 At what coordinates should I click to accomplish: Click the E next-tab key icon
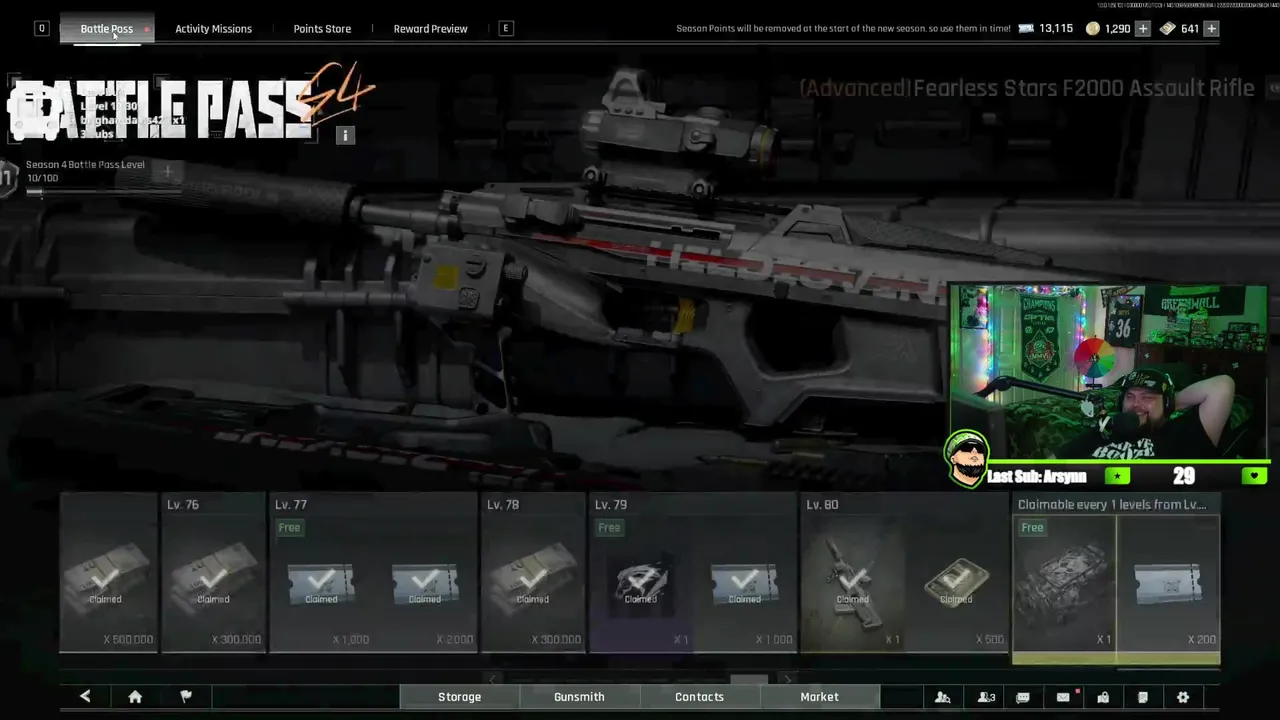click(x=506, y=29)
